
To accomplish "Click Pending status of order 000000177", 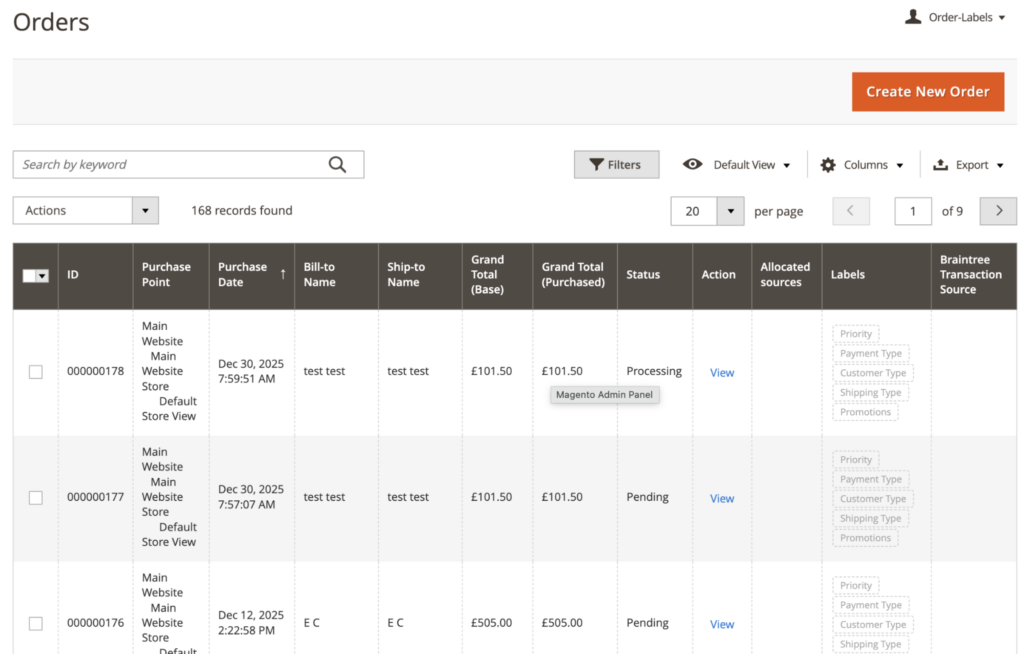I will (x=647, y=497).
